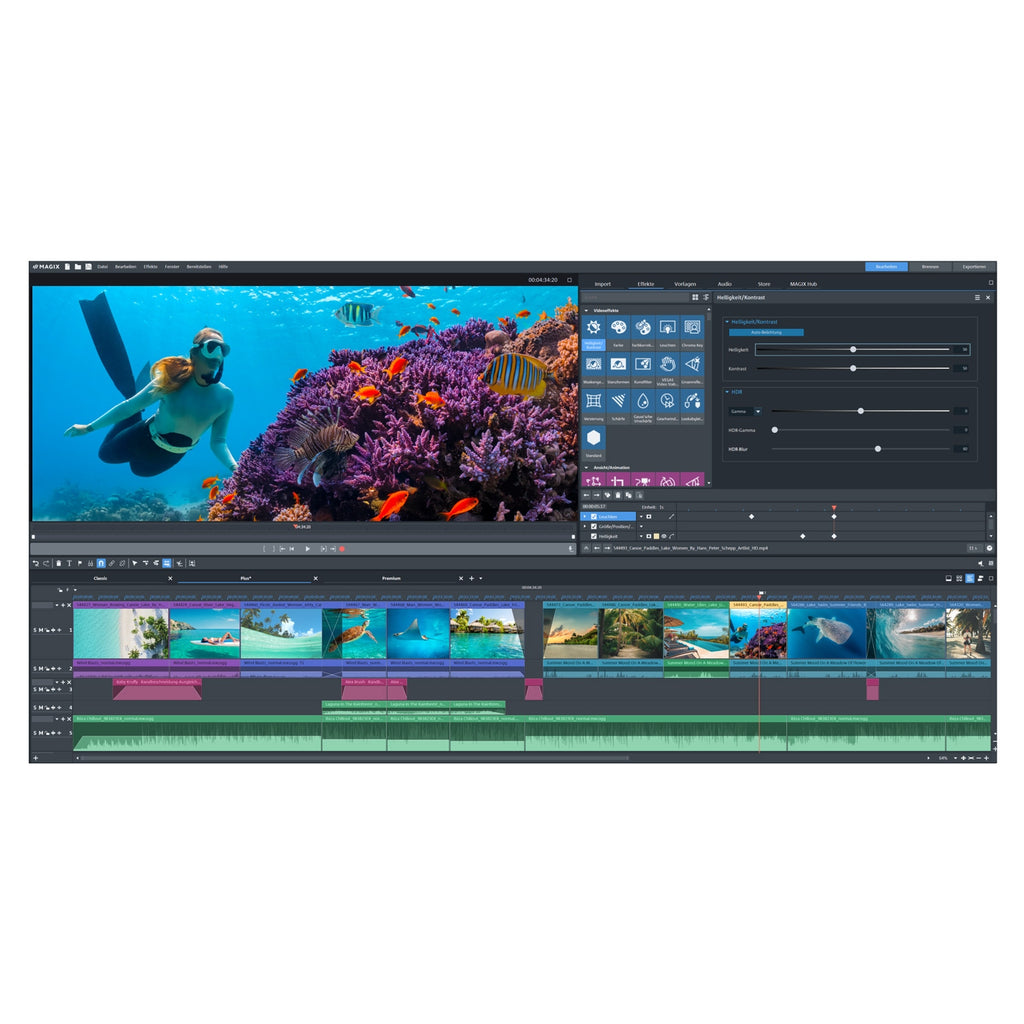Switch to the Audio tab
This screenshot has width=1024, height=1024.
[724, 284]
